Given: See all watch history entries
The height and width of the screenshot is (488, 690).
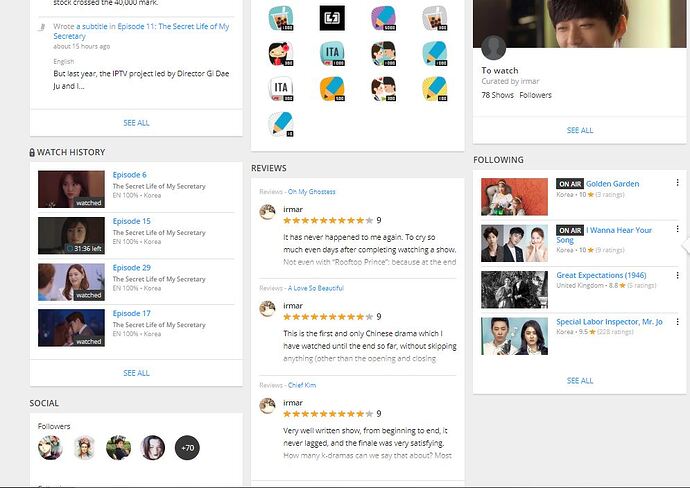Looking at the screenshot, I should coord(136,373).
